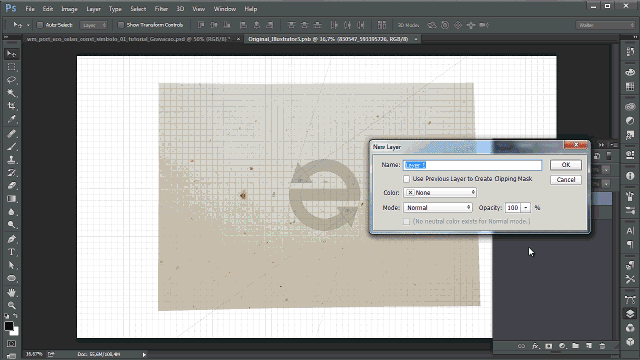Click the background color swatch

(x=16, y=331)
